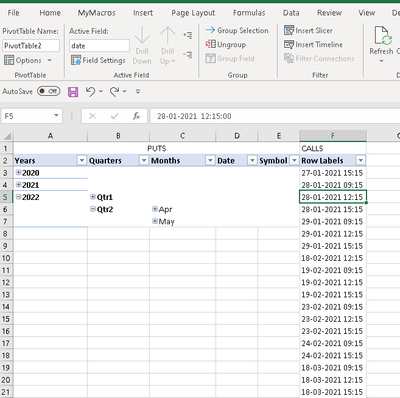Expand the 2020 year group
This screenshot has width=400, height=398.
[x=19, y=172]
